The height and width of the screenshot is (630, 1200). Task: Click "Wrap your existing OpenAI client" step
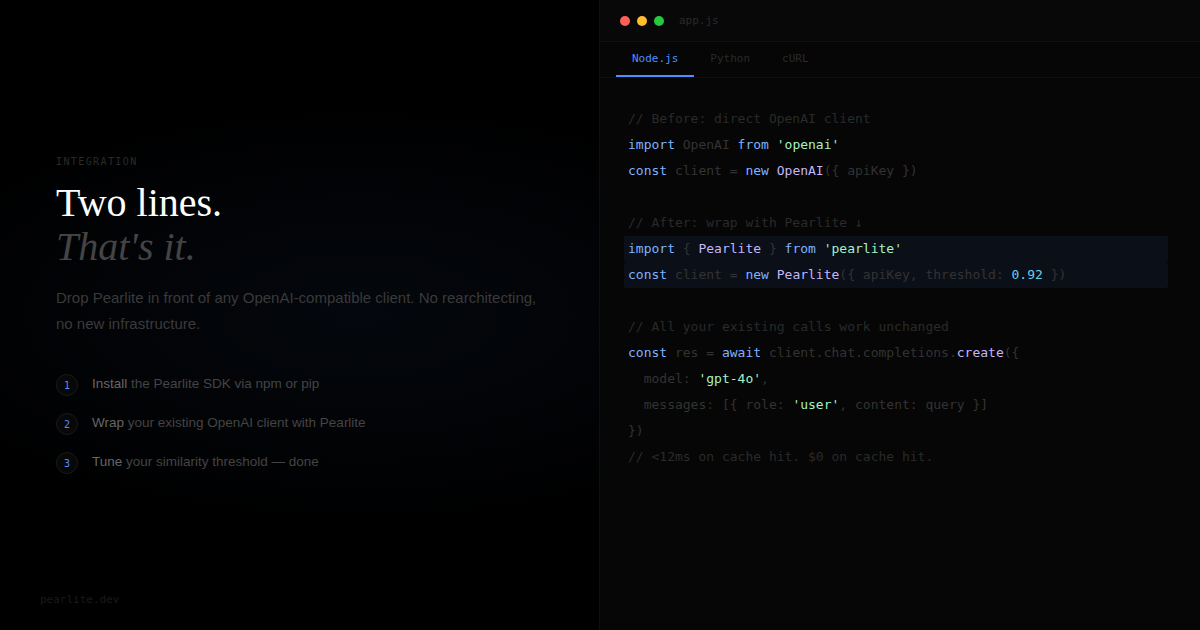pyautogui.click(x=229, y=423)
